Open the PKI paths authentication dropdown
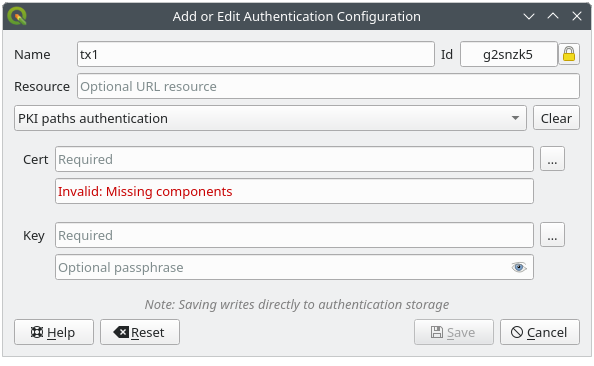Viewport: 594px width, 366px height. click(270, 118)
